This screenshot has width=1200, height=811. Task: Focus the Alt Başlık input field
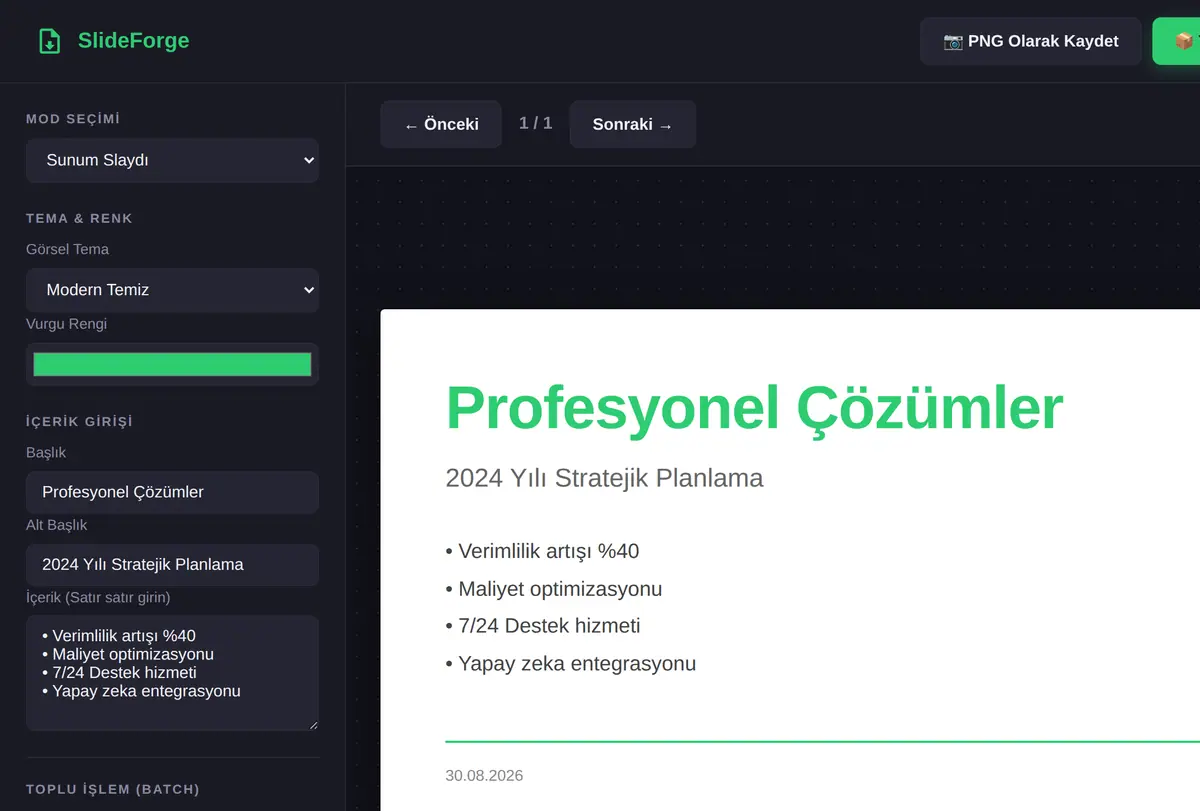point(172,564)
